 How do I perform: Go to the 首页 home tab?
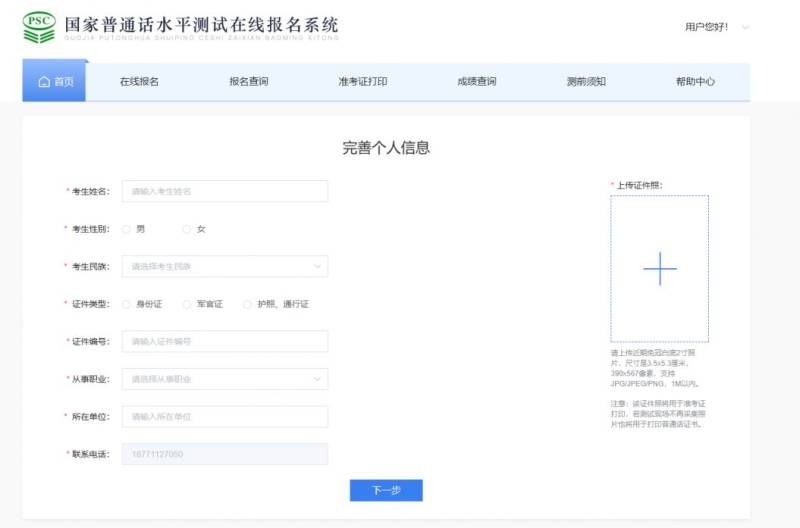point(55,82)
